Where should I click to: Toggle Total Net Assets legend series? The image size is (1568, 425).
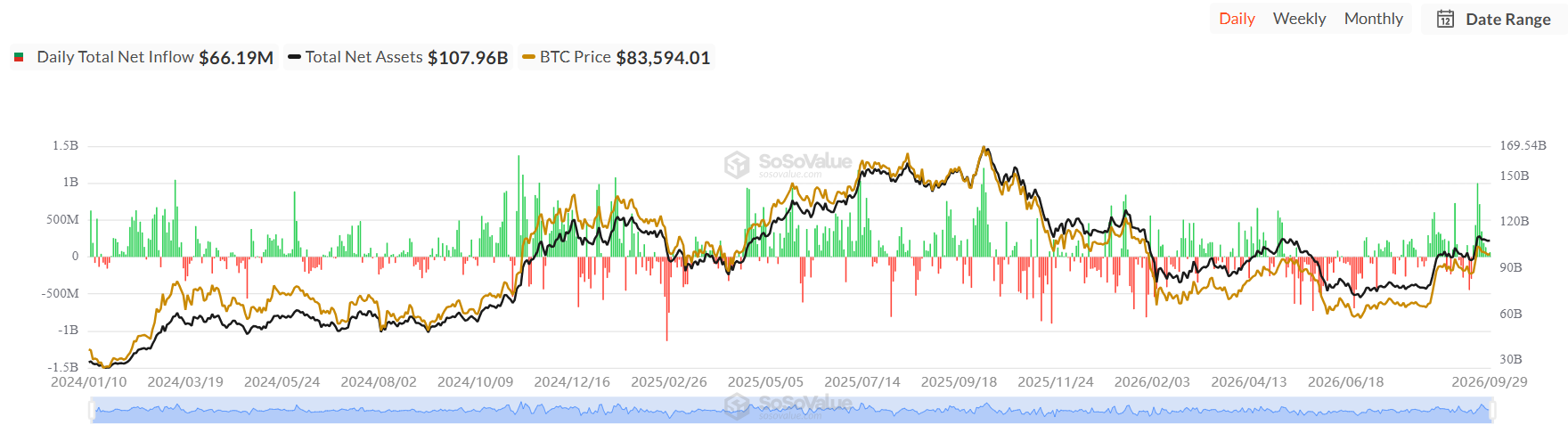pyautogui.click(x=398, y=58)
